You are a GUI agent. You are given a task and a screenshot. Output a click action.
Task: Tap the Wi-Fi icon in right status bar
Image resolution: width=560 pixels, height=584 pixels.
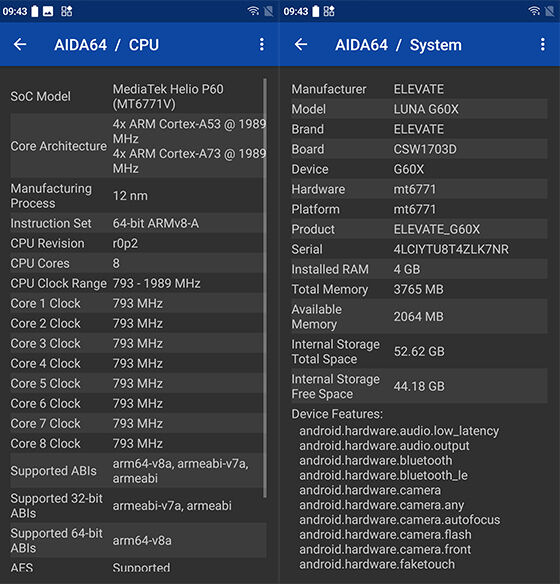534,11
